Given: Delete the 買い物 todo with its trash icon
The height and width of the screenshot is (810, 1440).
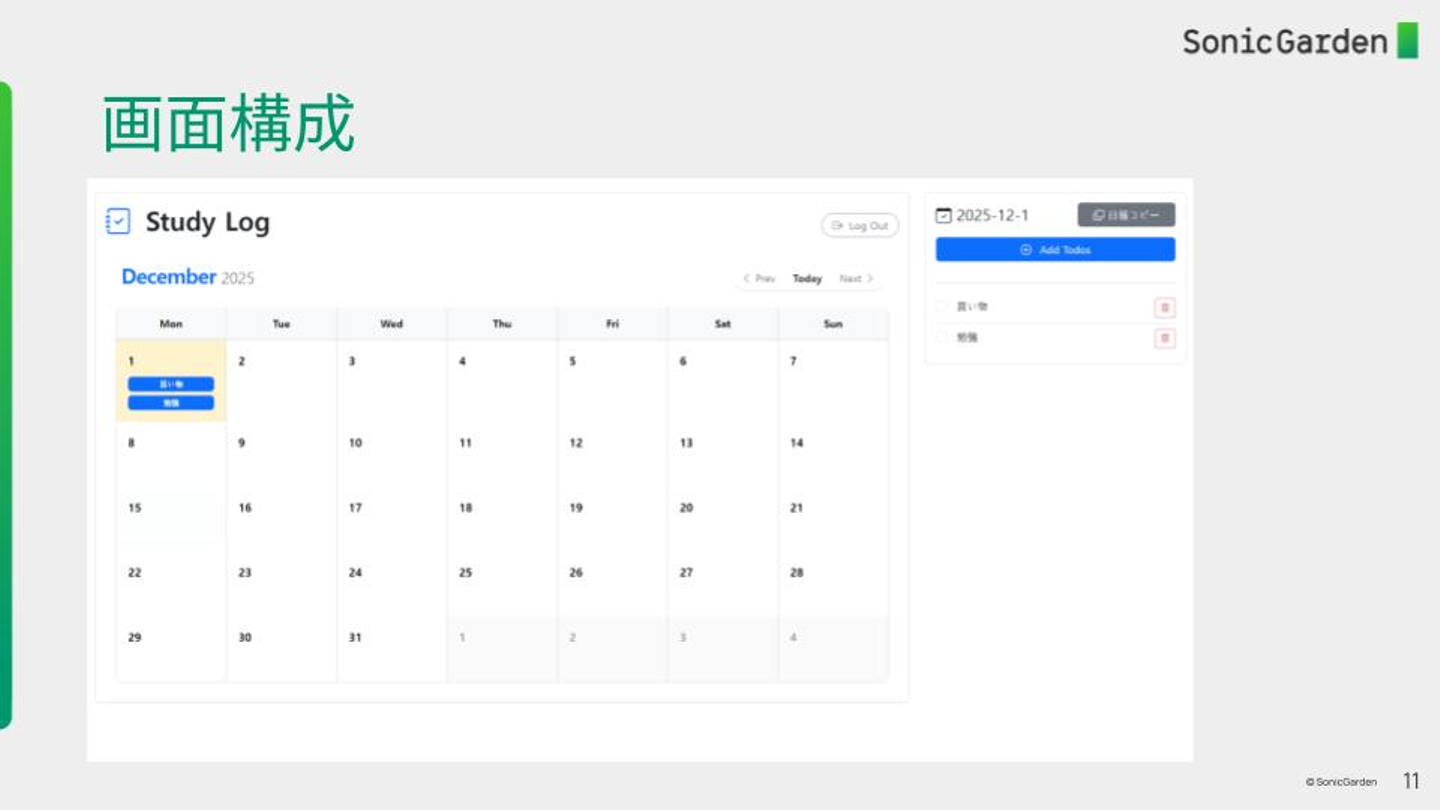Looking at the screenshot, I should pos(1164,308).
